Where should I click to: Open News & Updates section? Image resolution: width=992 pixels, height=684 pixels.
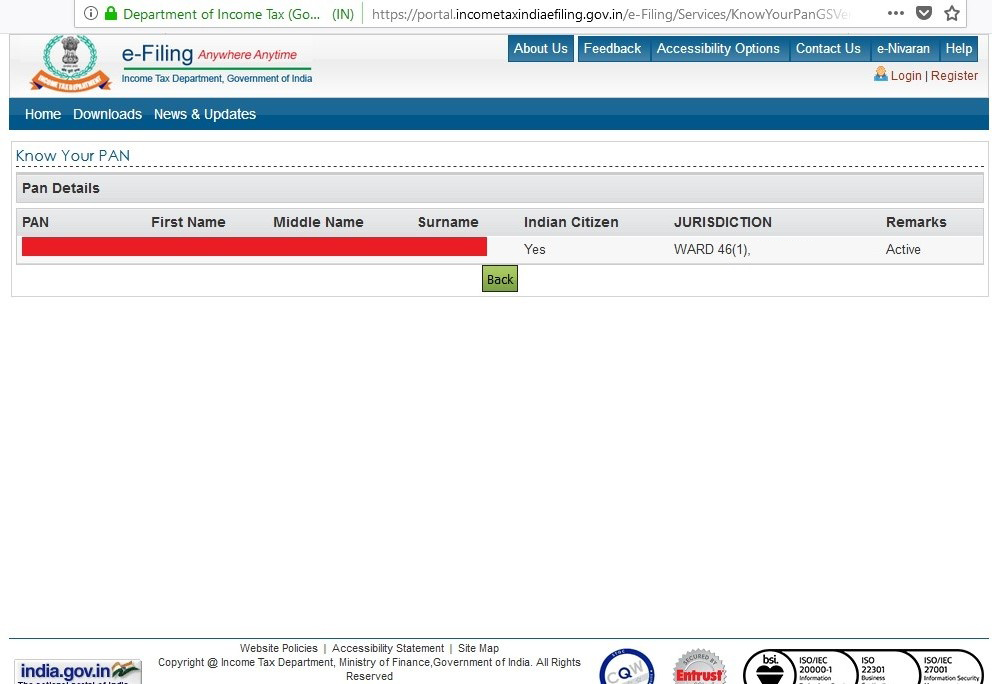(205, 114)
